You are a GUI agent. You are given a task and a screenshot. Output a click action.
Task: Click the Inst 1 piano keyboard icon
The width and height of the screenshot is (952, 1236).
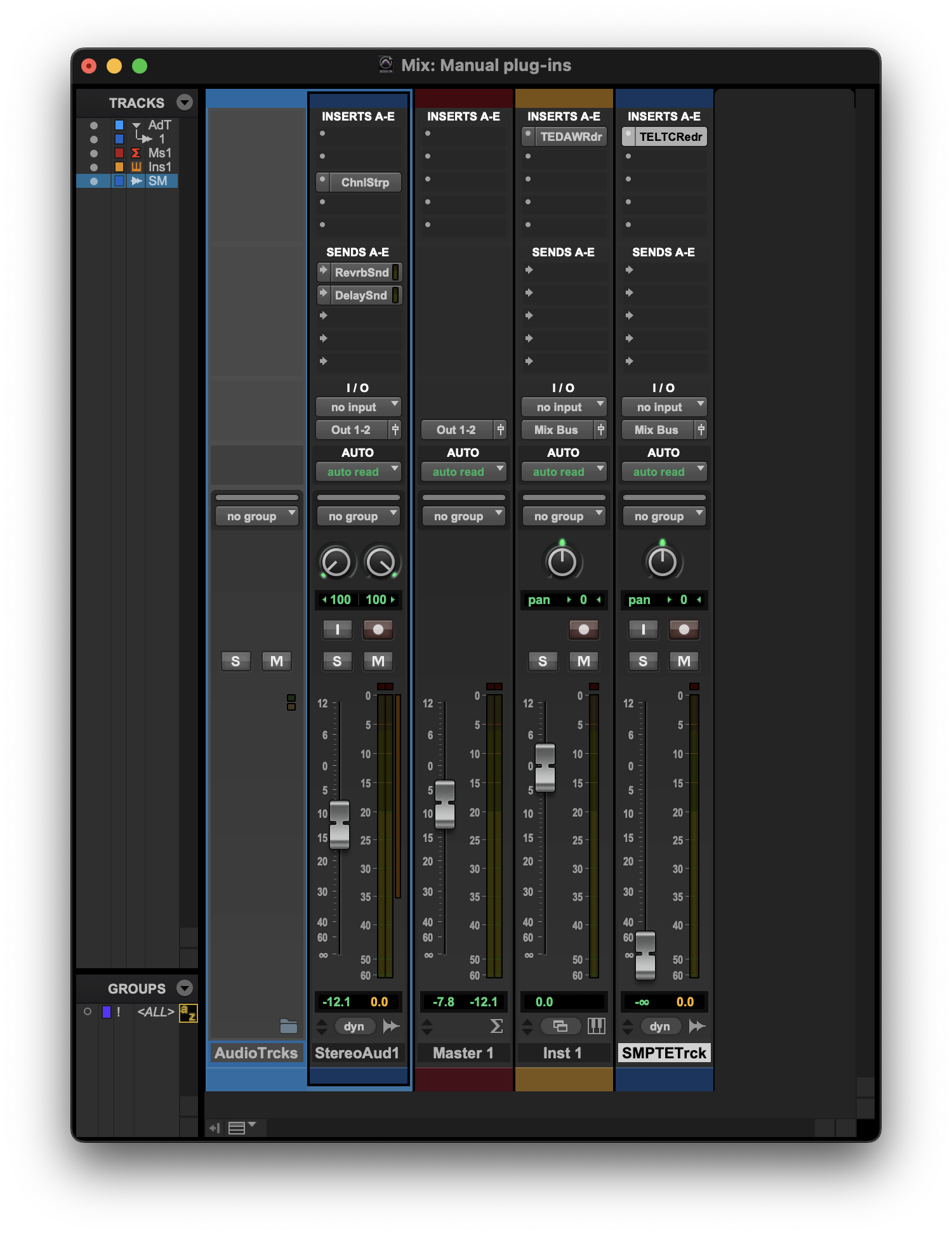pyautogui.click(x=596, y=1026)
